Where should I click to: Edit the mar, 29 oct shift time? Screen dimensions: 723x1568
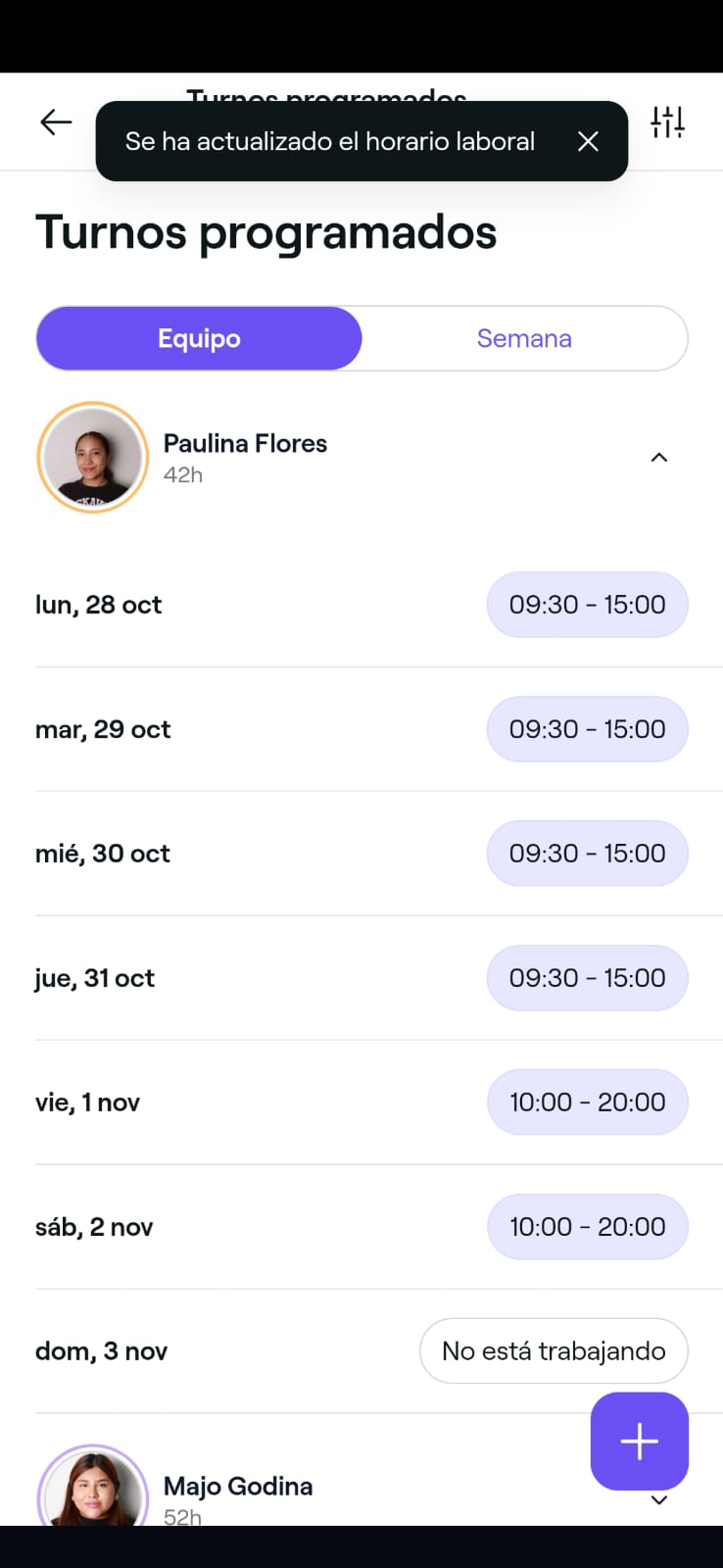[587, 729]
